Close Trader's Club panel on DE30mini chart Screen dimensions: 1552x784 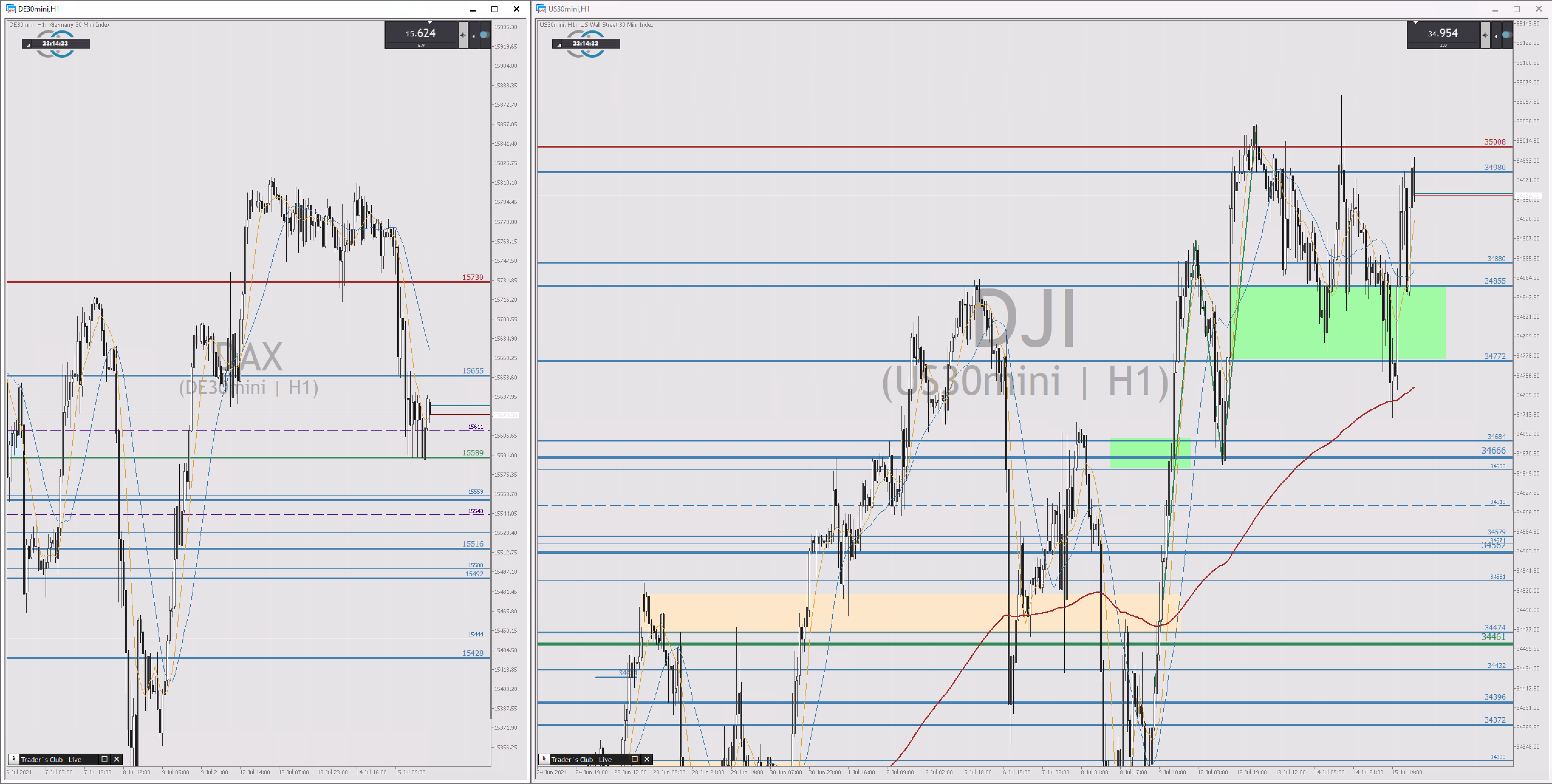(117, 759)
